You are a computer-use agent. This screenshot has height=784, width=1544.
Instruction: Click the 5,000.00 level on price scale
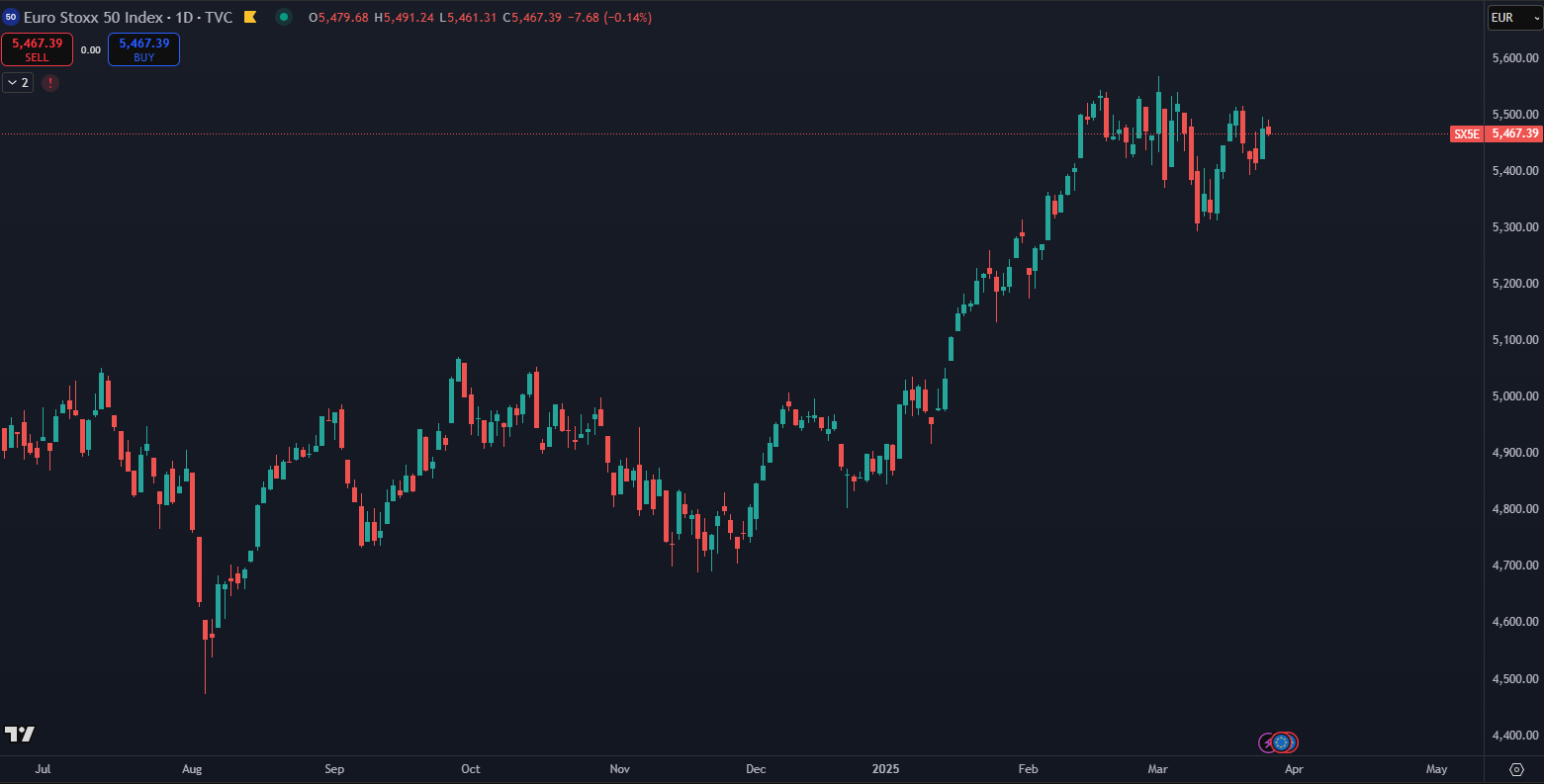point(1514,396)
